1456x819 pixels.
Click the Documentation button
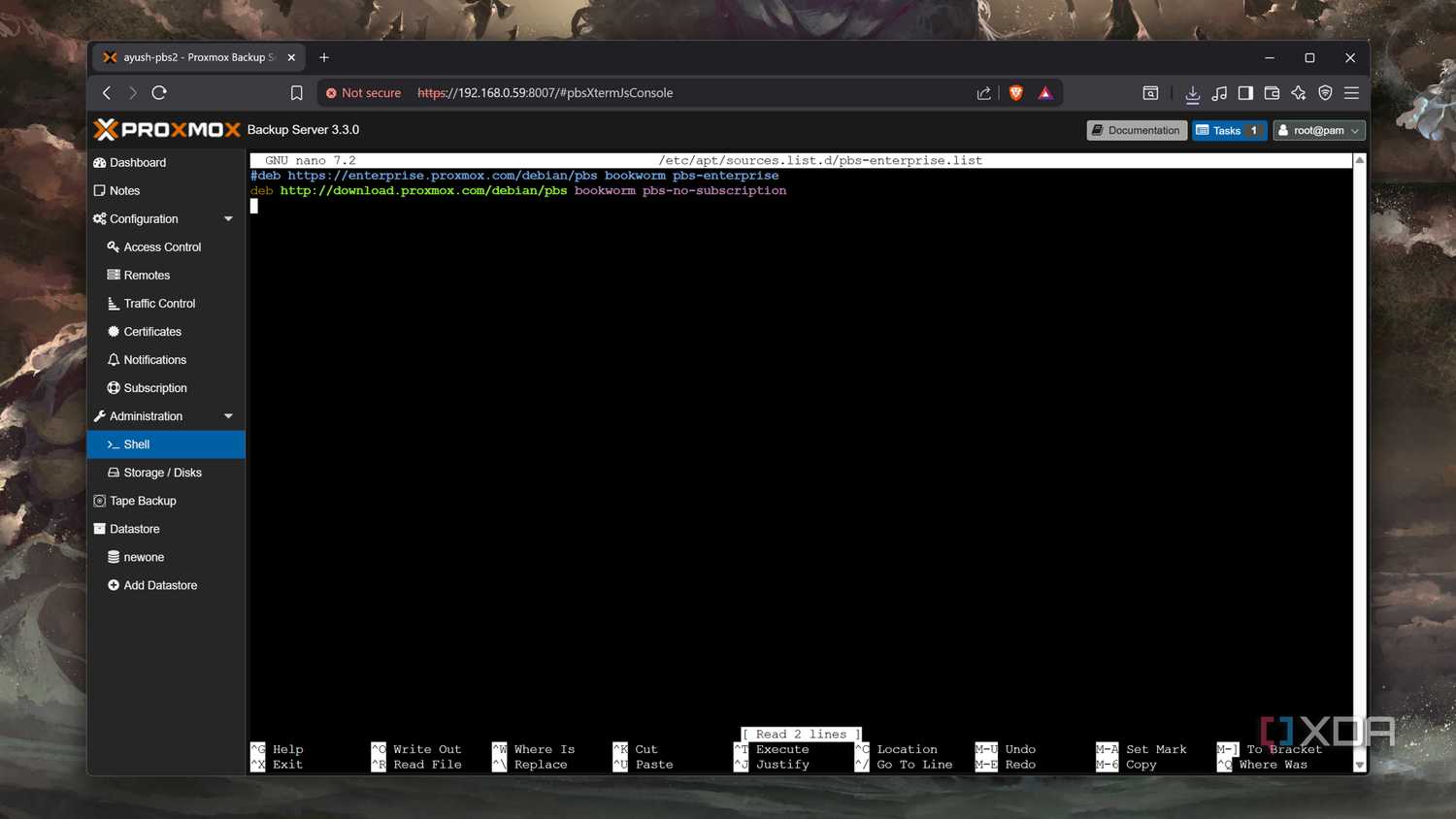point(1136,130)
